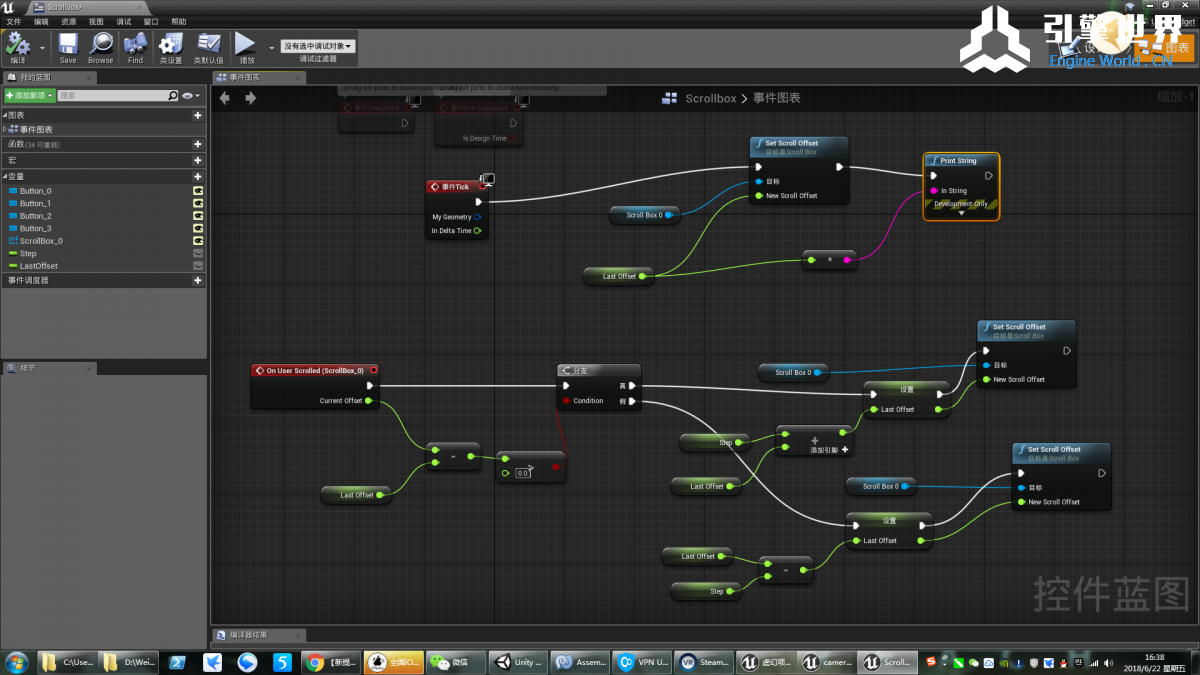
Task: Add a pin on the 添加引脚 node
Action: (845, 450)
